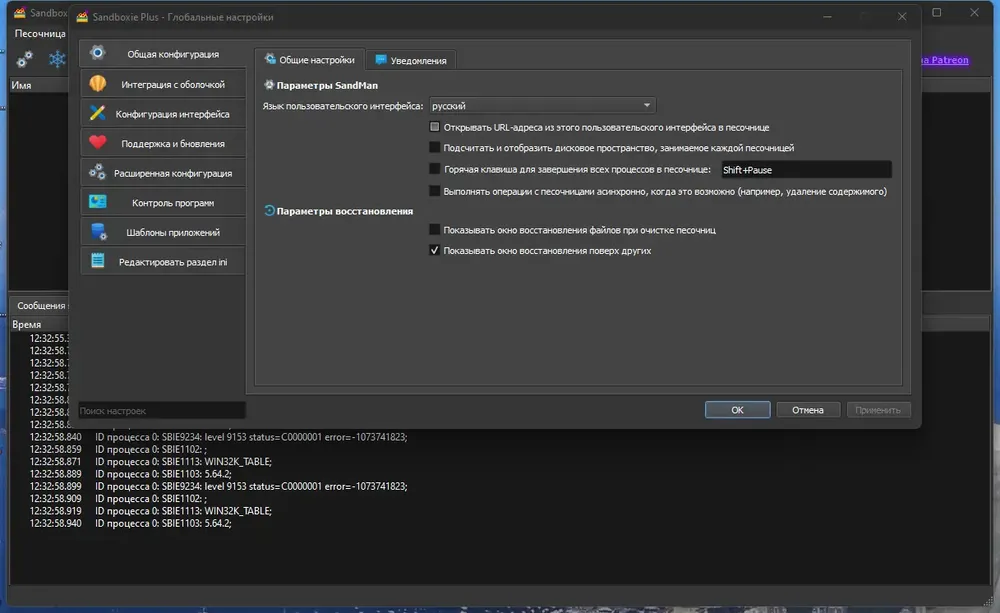This screenshot has width=1000, height=613.
Task: Open the Расширенная конфигурация page
Action: [163, 173]
